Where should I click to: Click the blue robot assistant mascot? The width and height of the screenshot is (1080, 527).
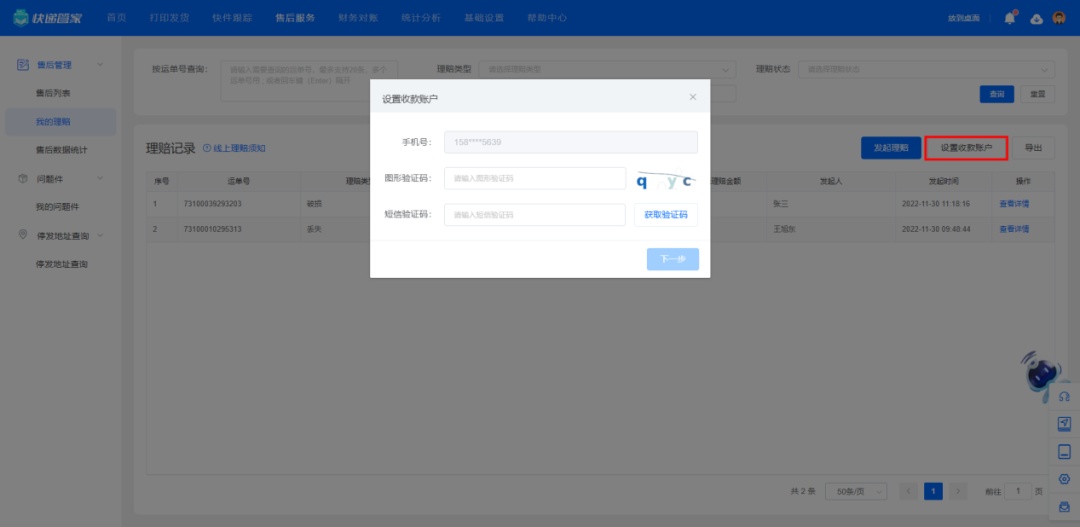pos(1040,373)
